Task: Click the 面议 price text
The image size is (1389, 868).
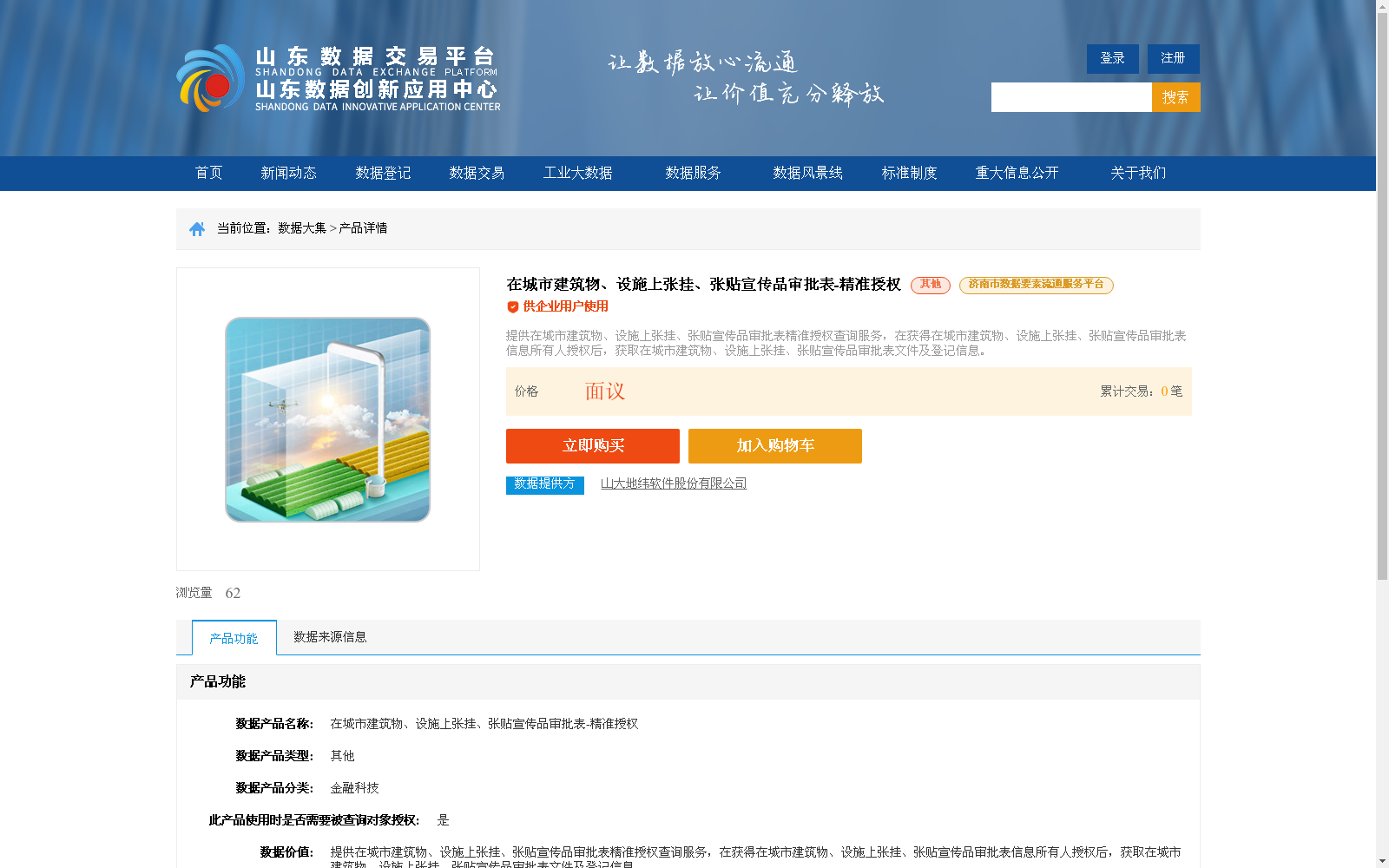Action: [x=605, y=391]
